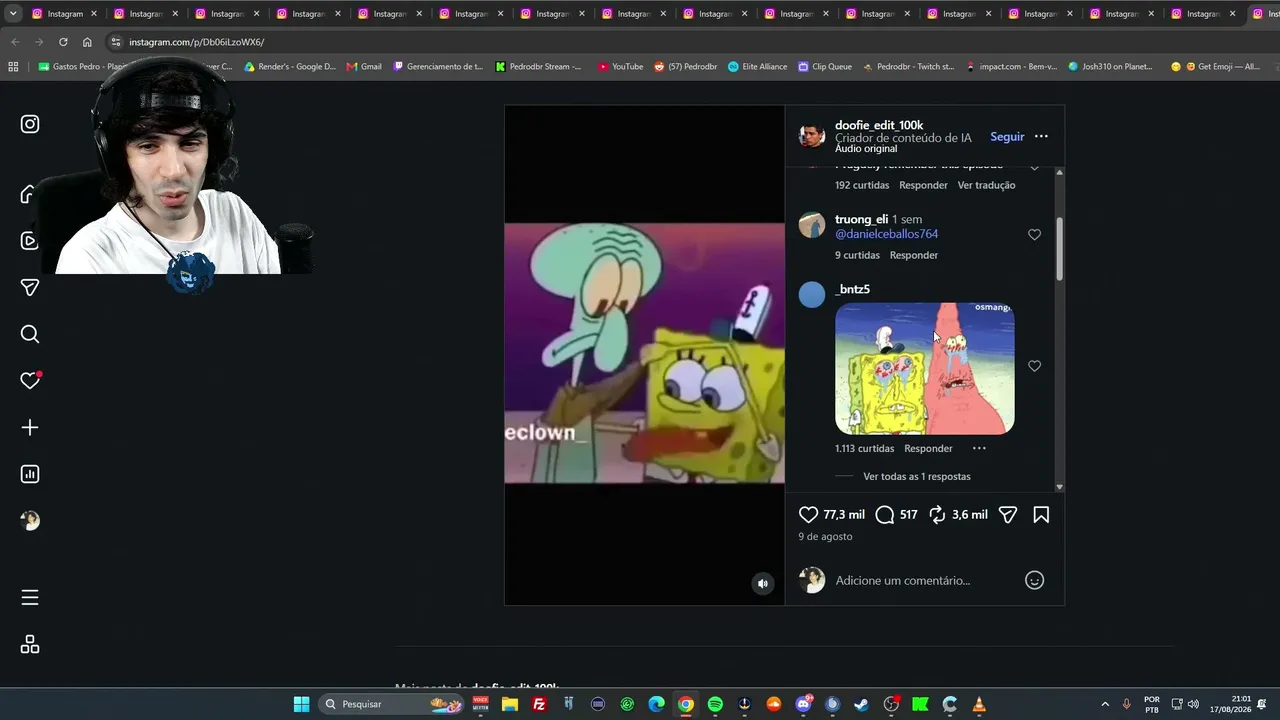Open the Get Emoji bookmark
Viewport: 1280px width, 720px height.
[x=1215, y=67]
